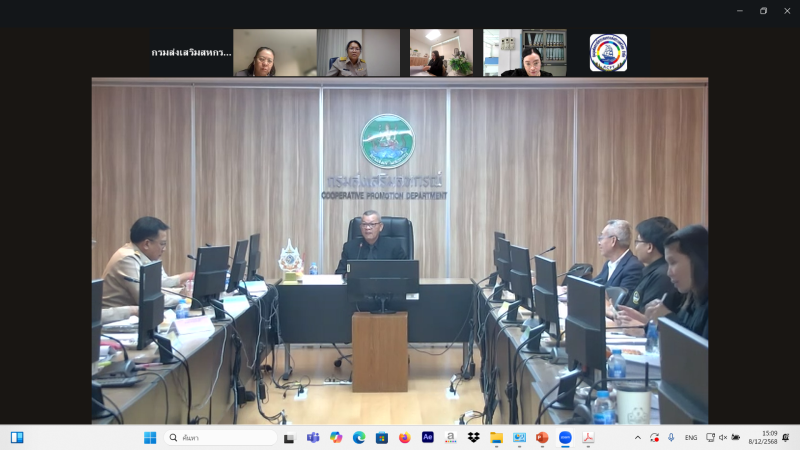Expand hidden system tray icons chevron
Image resolution: width=800 pixels, height=450 pixels.
point(638,437)
